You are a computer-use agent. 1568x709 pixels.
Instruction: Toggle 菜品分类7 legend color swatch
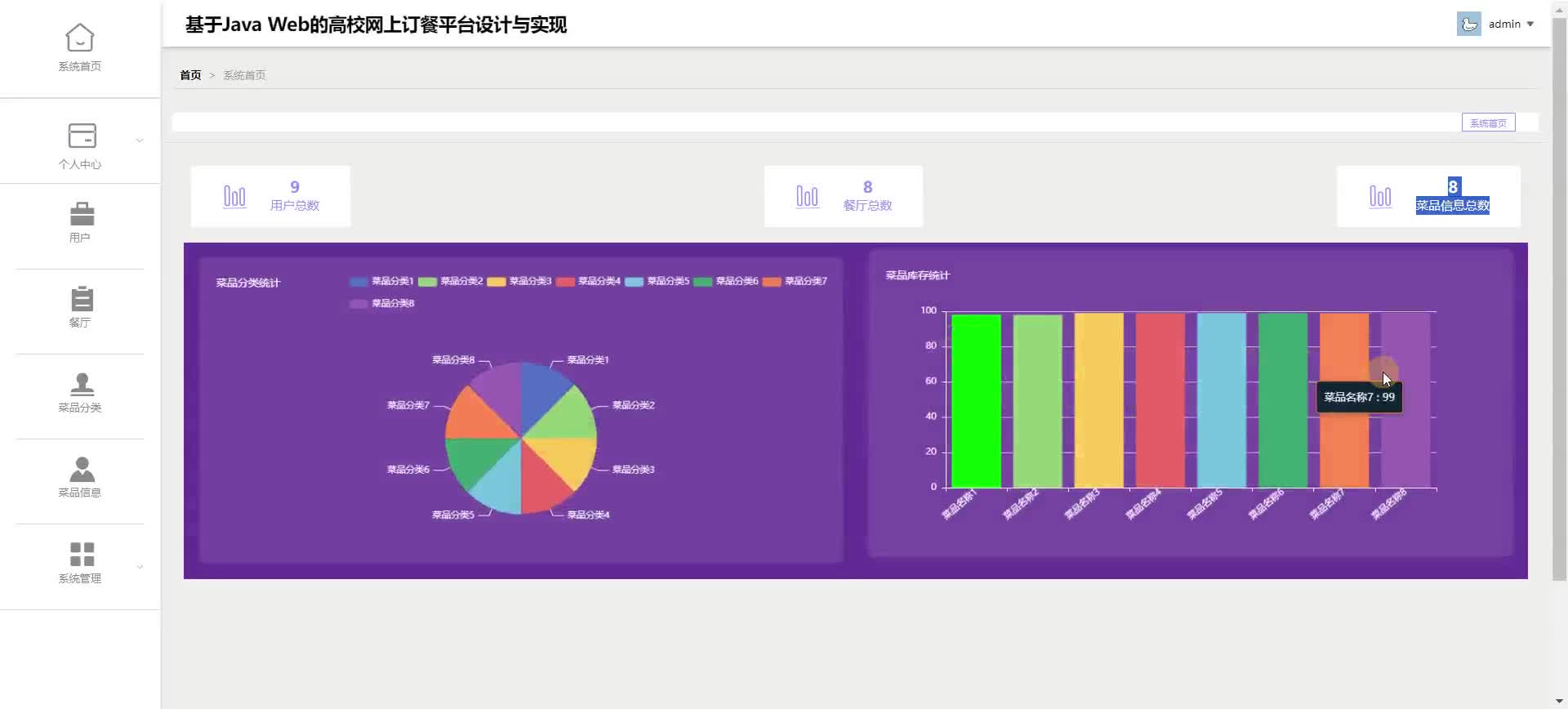[772, 282]
